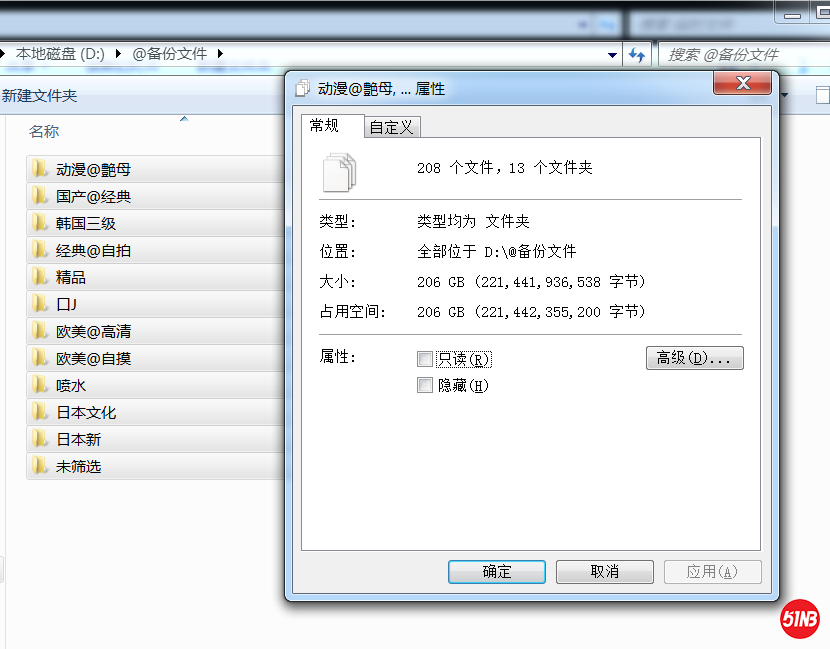Click the refresh arrows icon beside address bar
The height and width of the screenshot is (649, 830).
tap(637, 55)
